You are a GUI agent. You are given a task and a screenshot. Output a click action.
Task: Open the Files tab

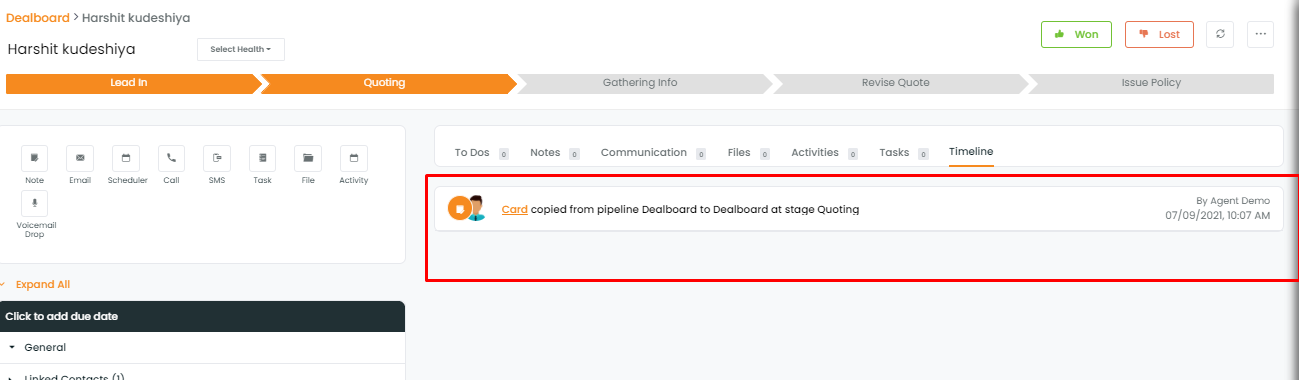point(748,153)
